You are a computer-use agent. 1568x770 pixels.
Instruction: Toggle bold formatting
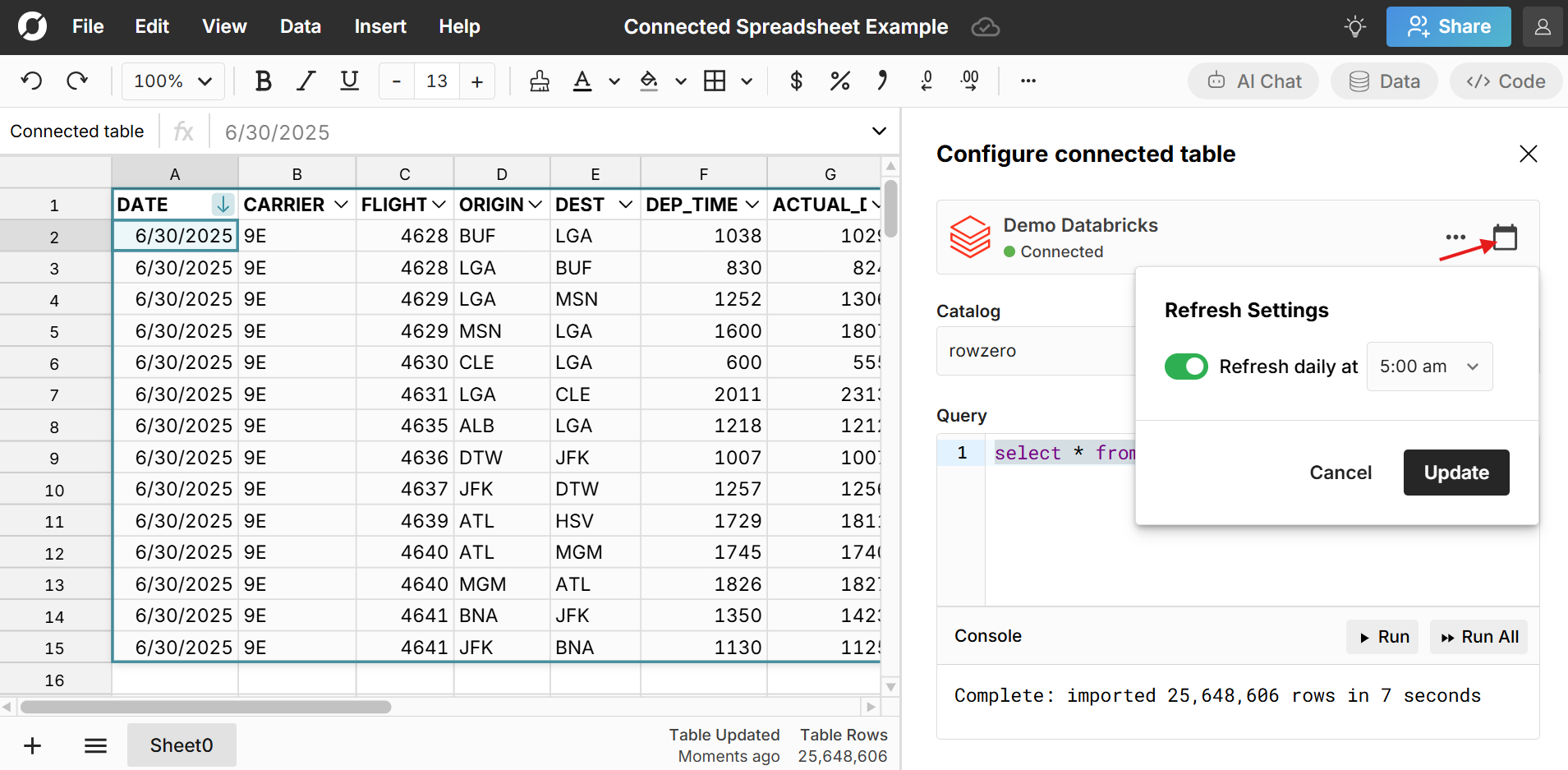(x=263, y=81)
